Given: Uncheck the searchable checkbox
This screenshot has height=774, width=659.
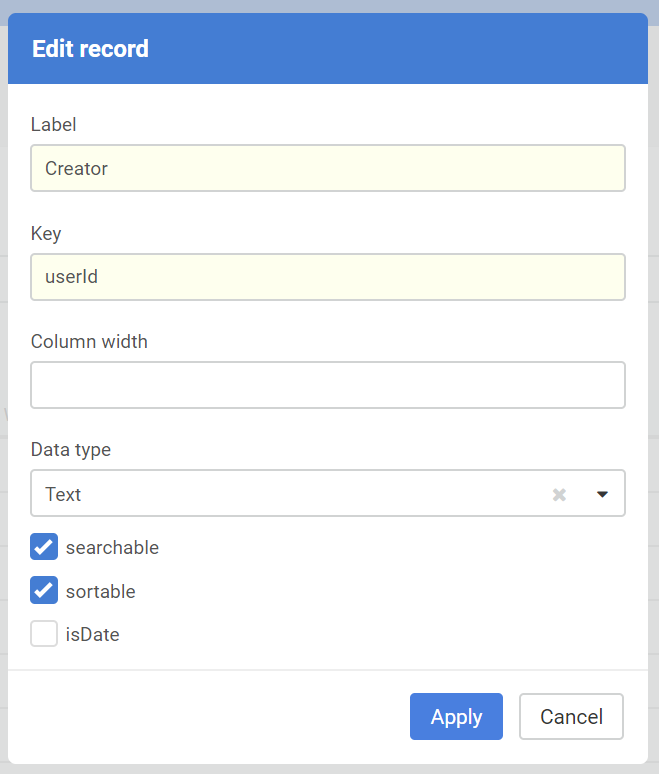Looking at the screenshot, I should coord(44,547).
